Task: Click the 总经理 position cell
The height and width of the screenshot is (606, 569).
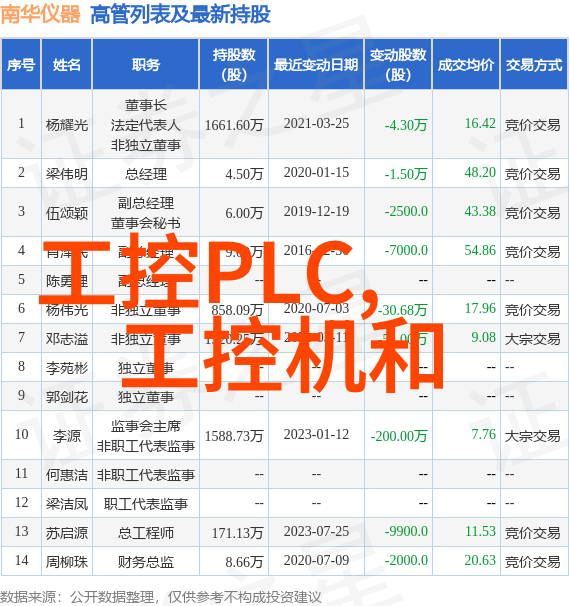Action: [x=146, y=174]
